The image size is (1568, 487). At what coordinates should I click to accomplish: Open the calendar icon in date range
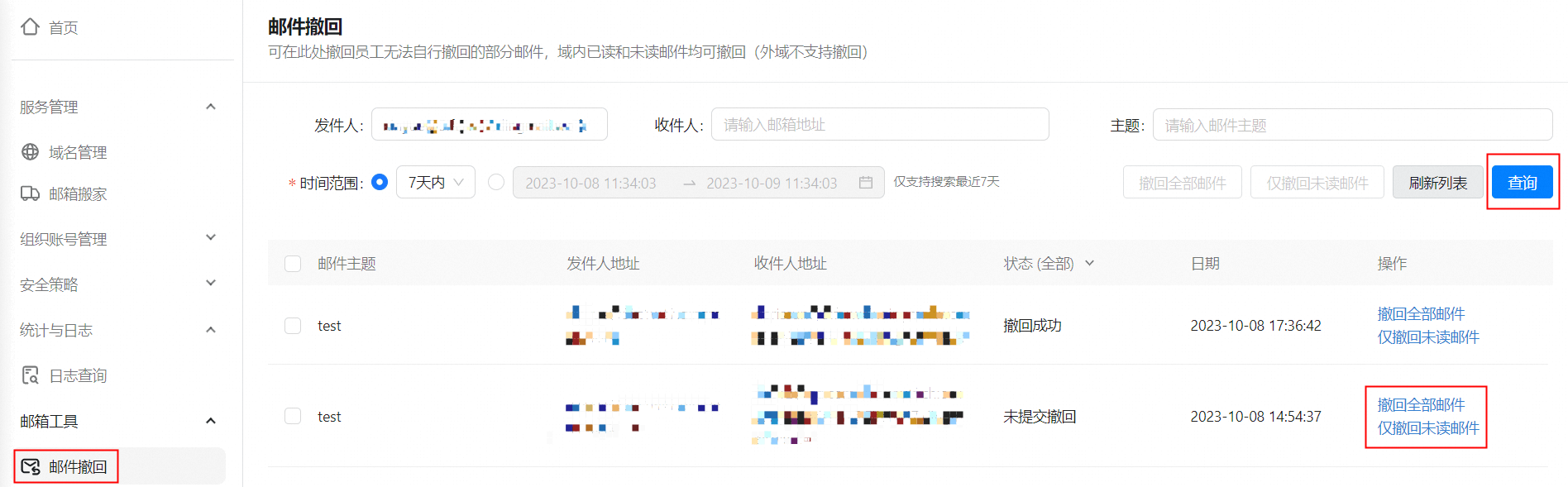tap(865, 183)
